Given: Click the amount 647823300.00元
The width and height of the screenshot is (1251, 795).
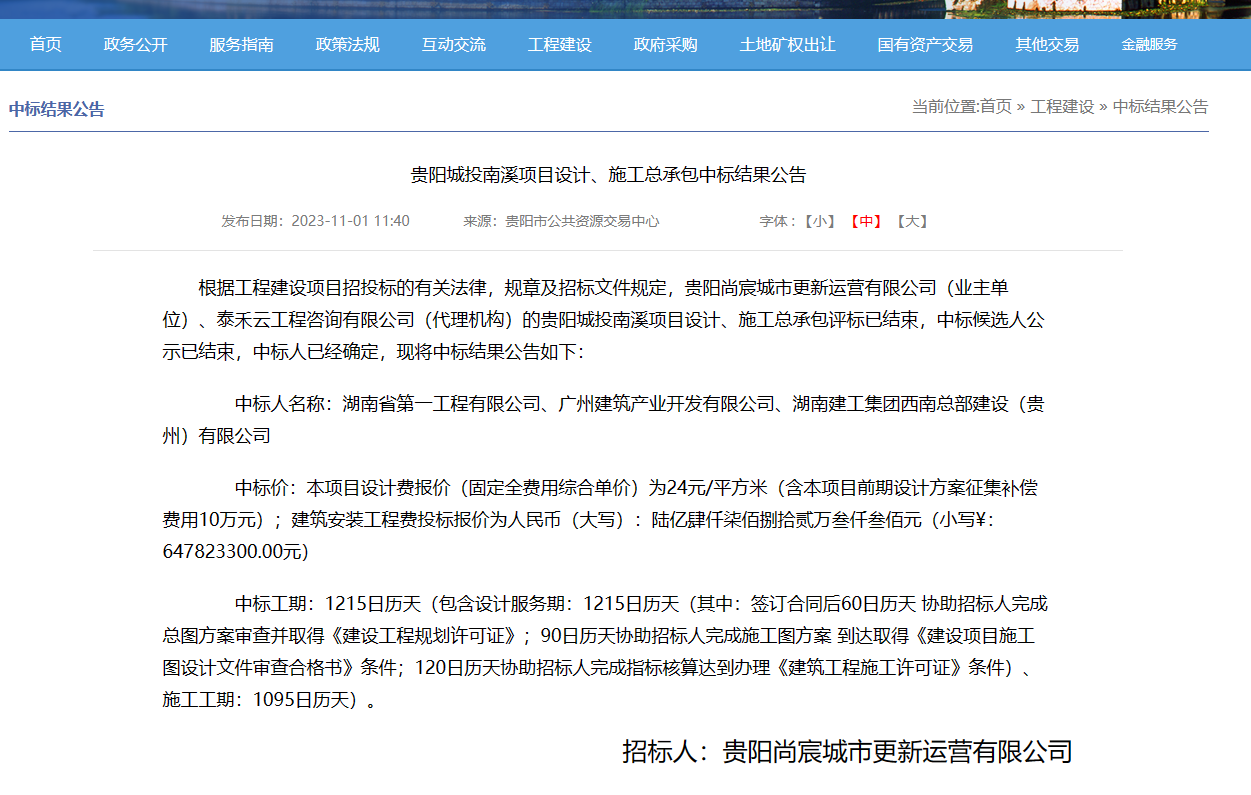Looking at the screenshot, I should click(x=235, y=551).
